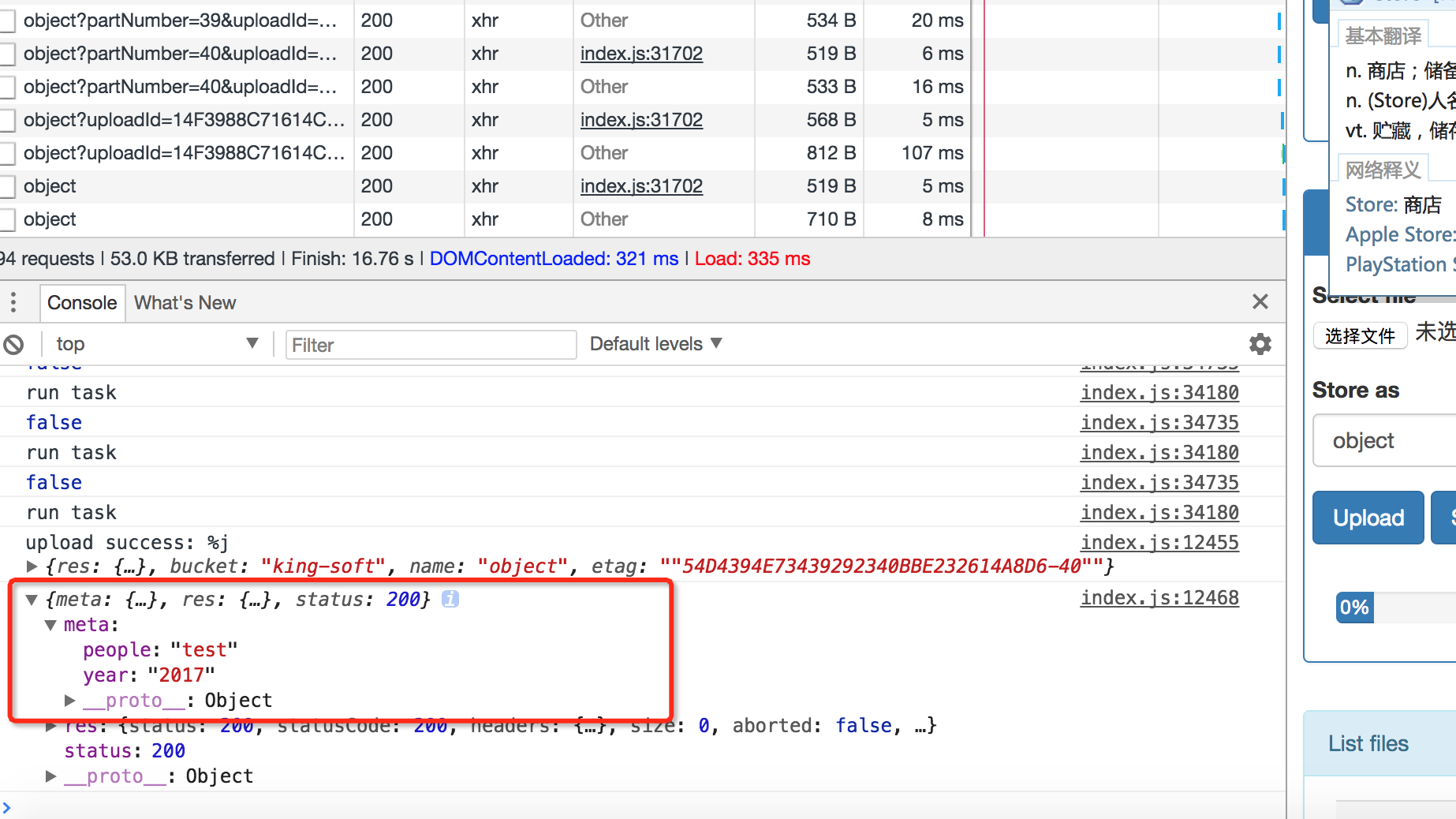Image resolution: width=1456 pixels, height=819 pixels.
Task: Click the PlayStation translation entry
Action: coord(1399,264)
